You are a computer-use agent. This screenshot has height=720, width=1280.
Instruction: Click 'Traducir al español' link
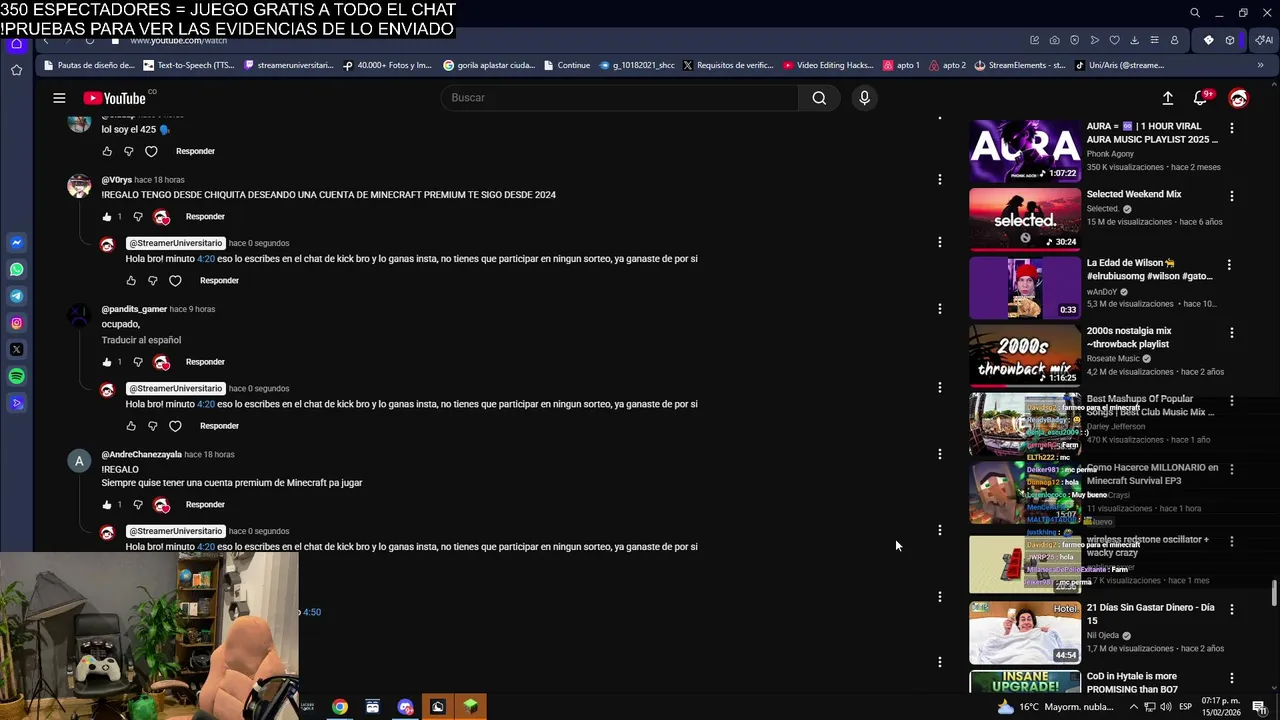(x=141, y=340)
